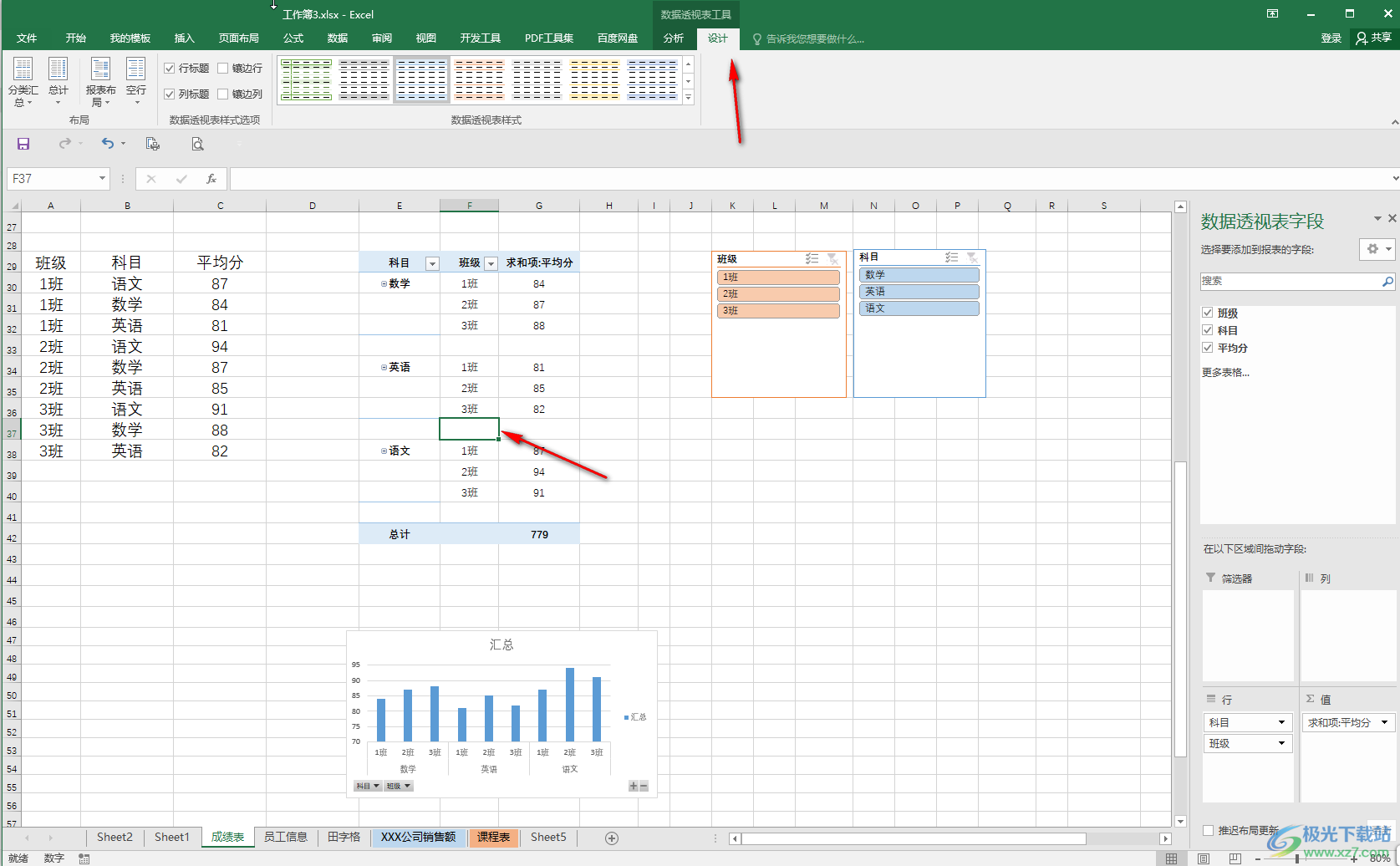The image size is (1400, 866).
Task: Click the field search input box
Action: (x=1290, y=282)
